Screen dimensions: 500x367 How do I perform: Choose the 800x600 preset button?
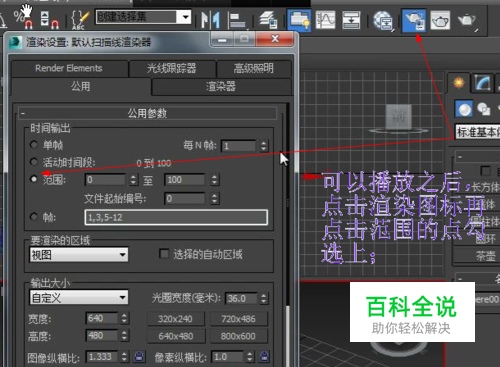(x=238, y=336)
